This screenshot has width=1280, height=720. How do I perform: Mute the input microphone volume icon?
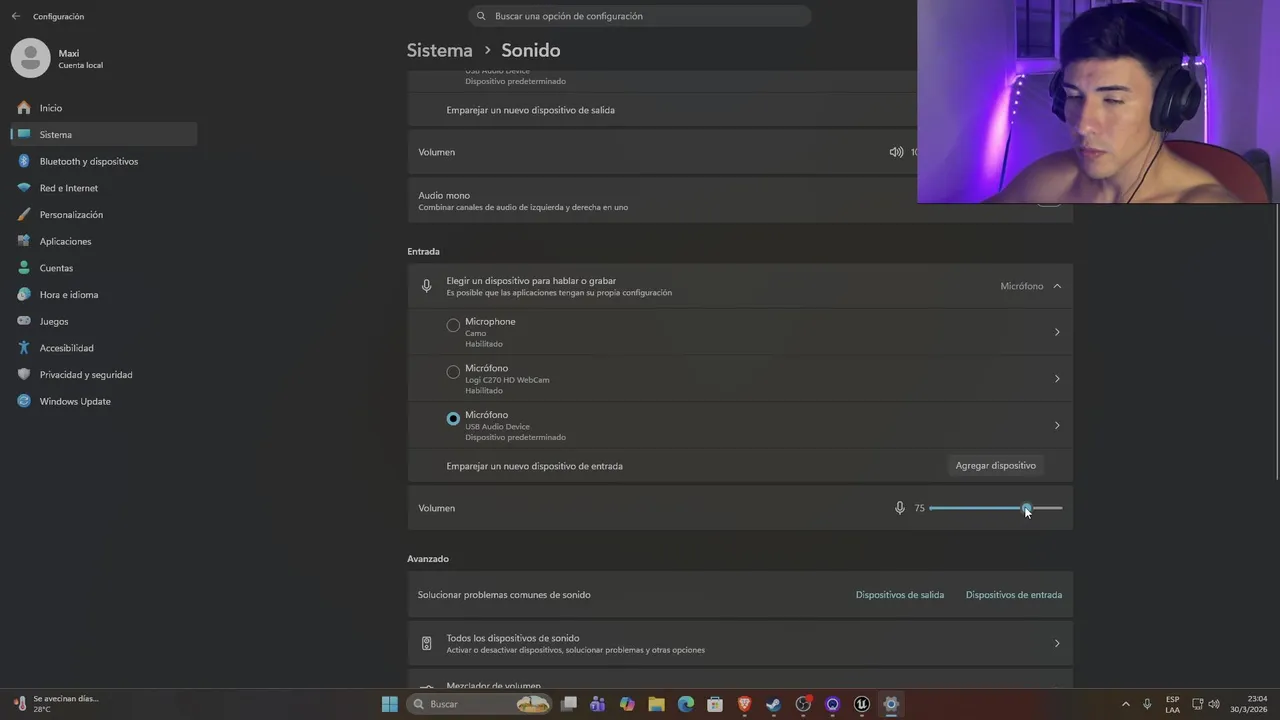(x=899, y=508)
